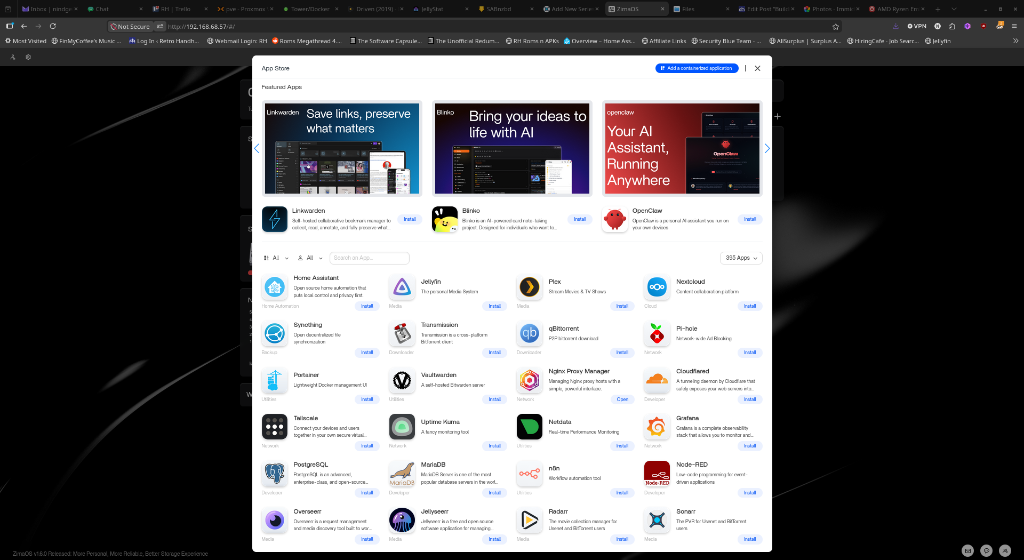The image size is (1024, 560).
Task: Open the Jellyfin app icon
Action: [x=402, y=287]
